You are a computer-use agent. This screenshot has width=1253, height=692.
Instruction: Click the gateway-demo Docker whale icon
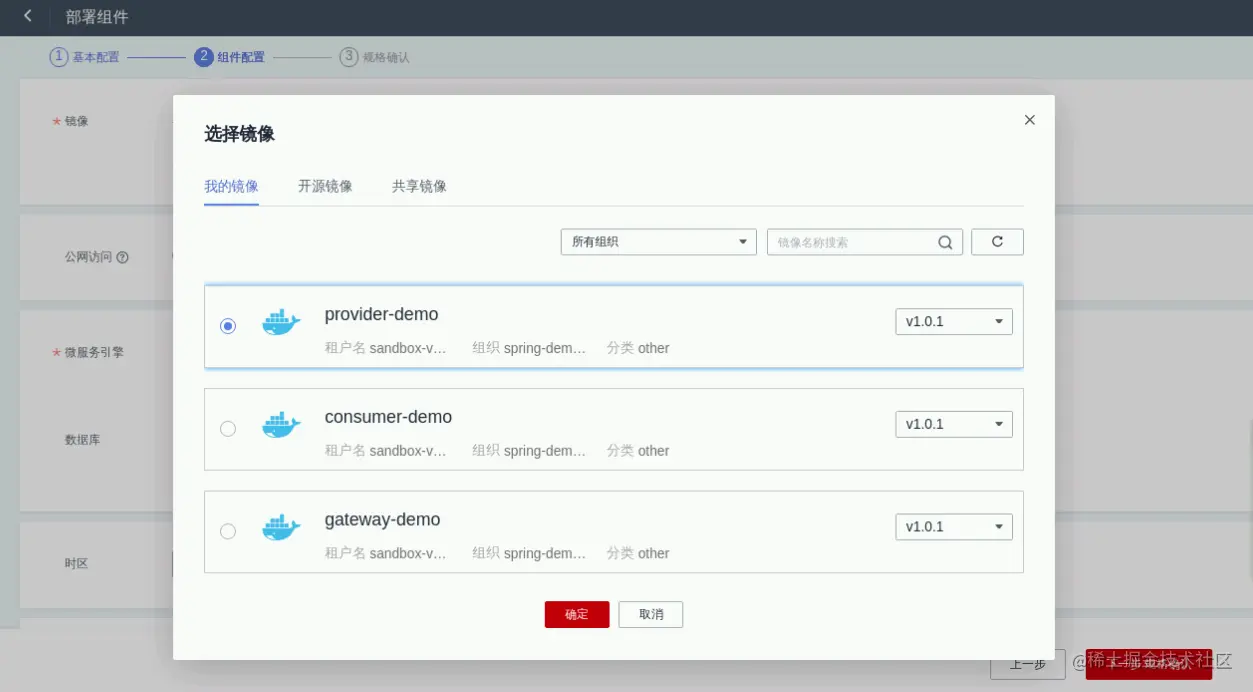coord(281,527)
